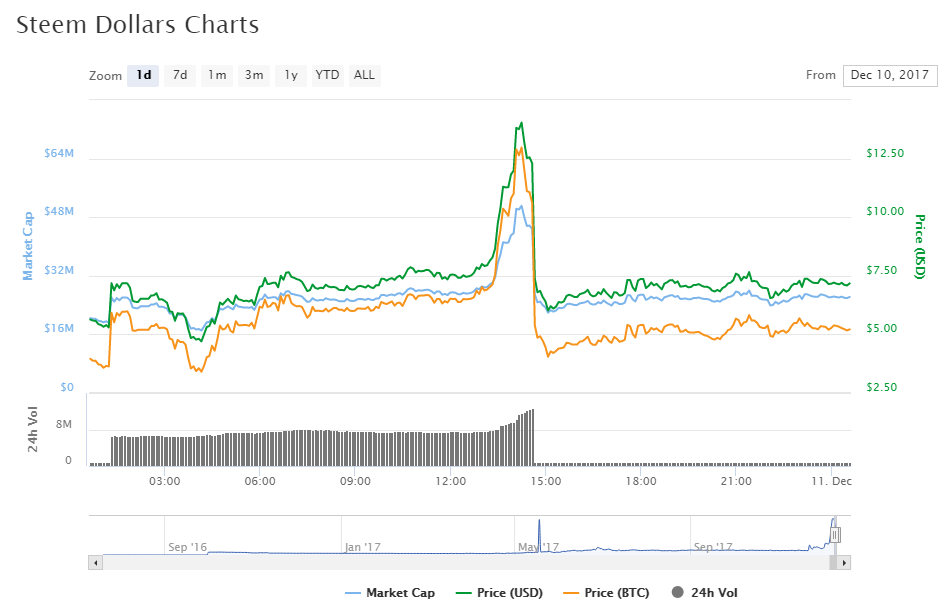The height and width of the screenshot is (615, 939).
Task: Click the 8M volume axis label
Action: pos(63,425)
